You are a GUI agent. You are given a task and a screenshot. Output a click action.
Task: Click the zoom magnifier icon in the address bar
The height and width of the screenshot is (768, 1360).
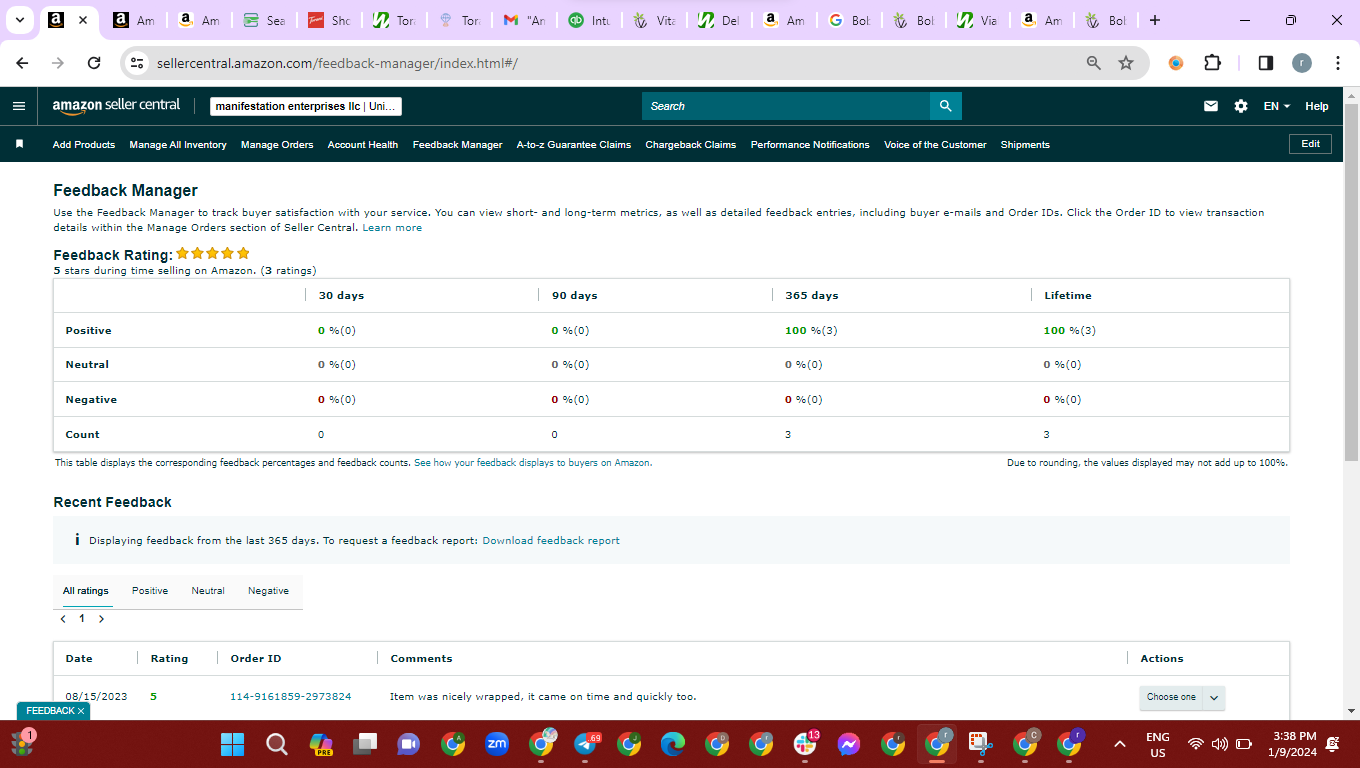[1094, 63]
